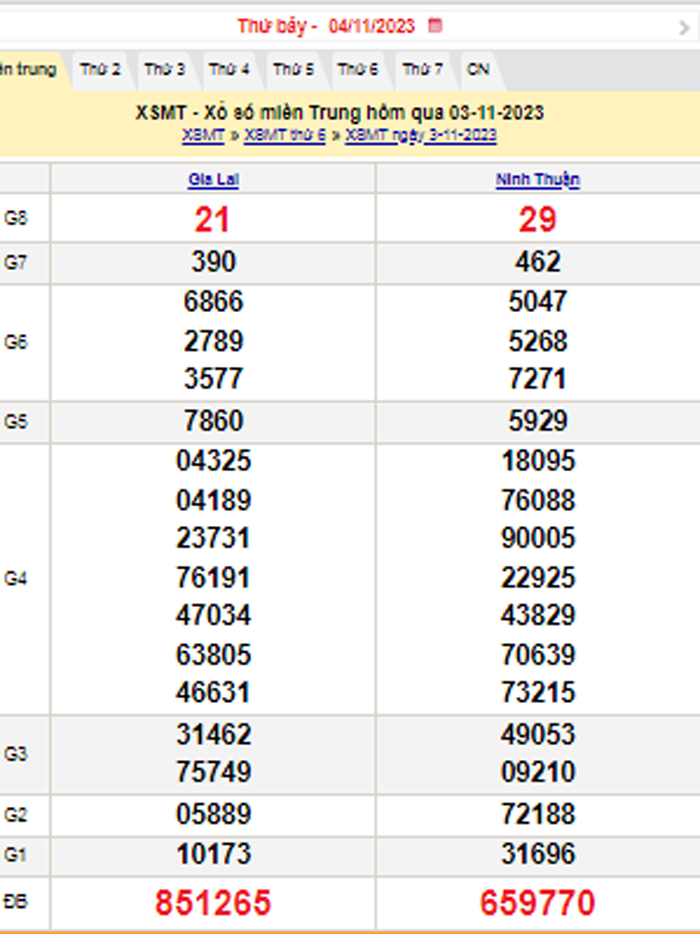Screen dimensions: 700x934
Task: Open the XSMT thứ 6 breadcrumb link
Action: (x=285, y=135)
